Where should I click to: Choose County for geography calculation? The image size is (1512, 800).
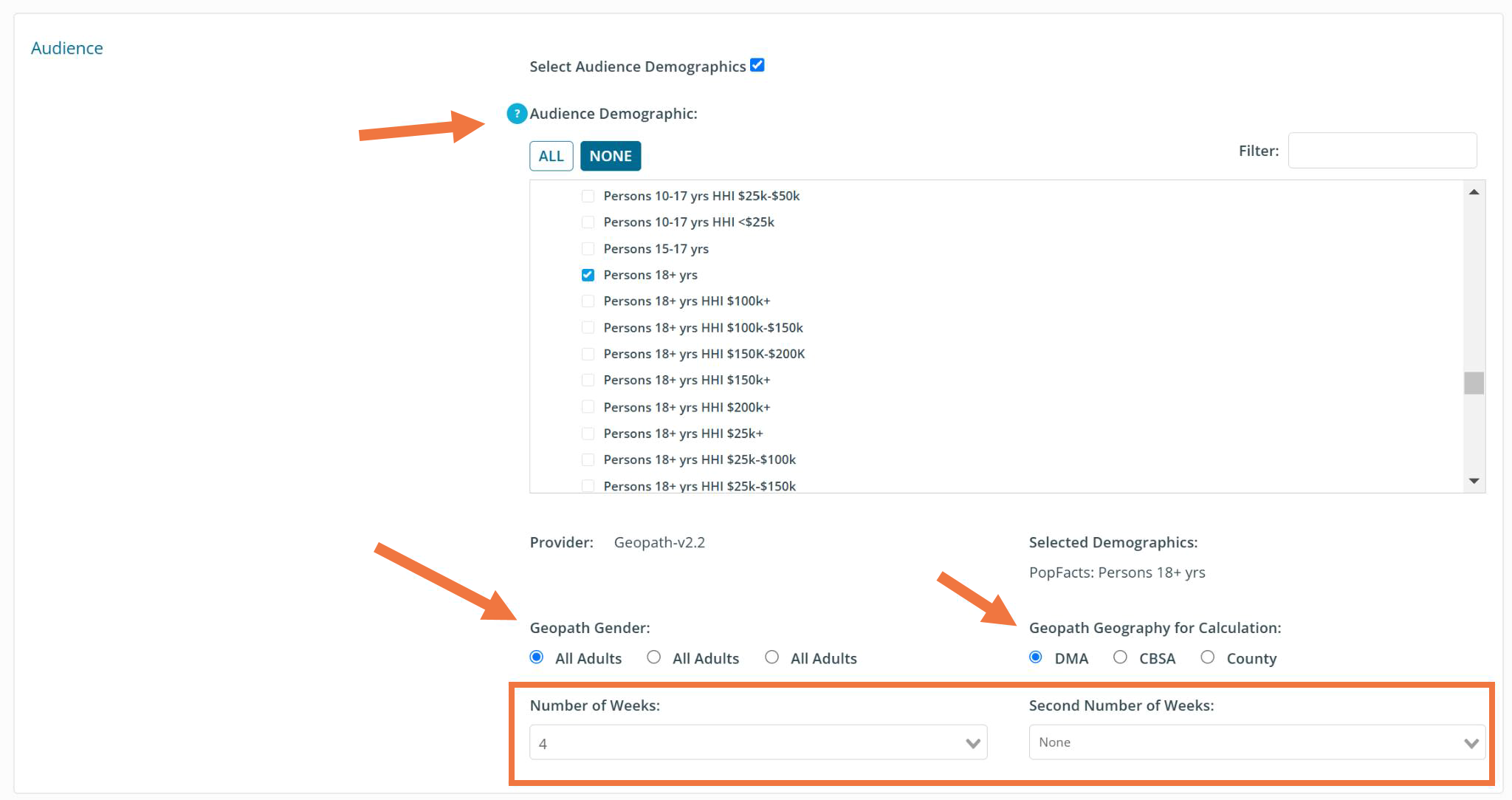pyautogui.click(x=1207, y=657)
